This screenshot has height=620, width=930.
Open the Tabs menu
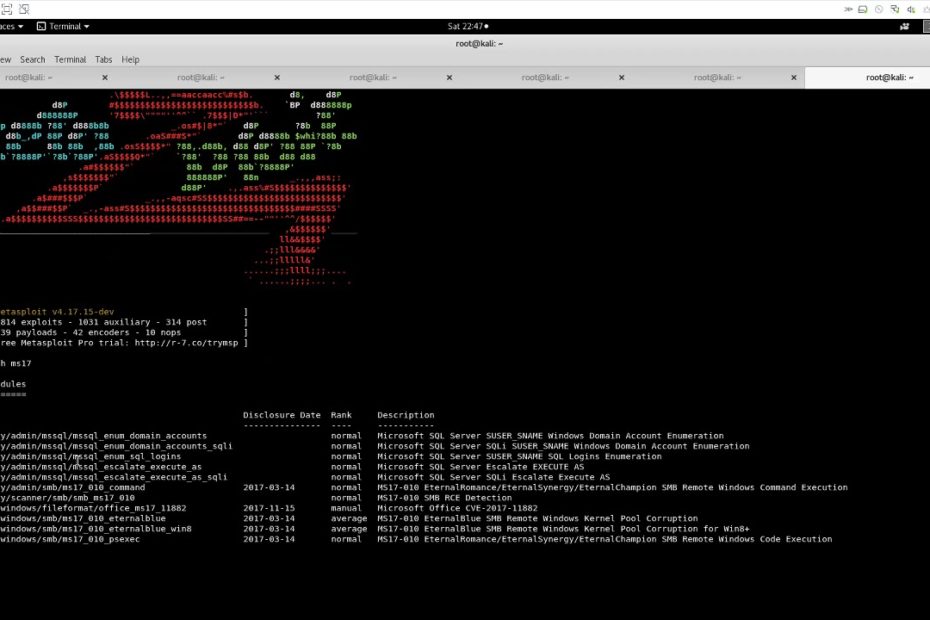tap(103, 59)
